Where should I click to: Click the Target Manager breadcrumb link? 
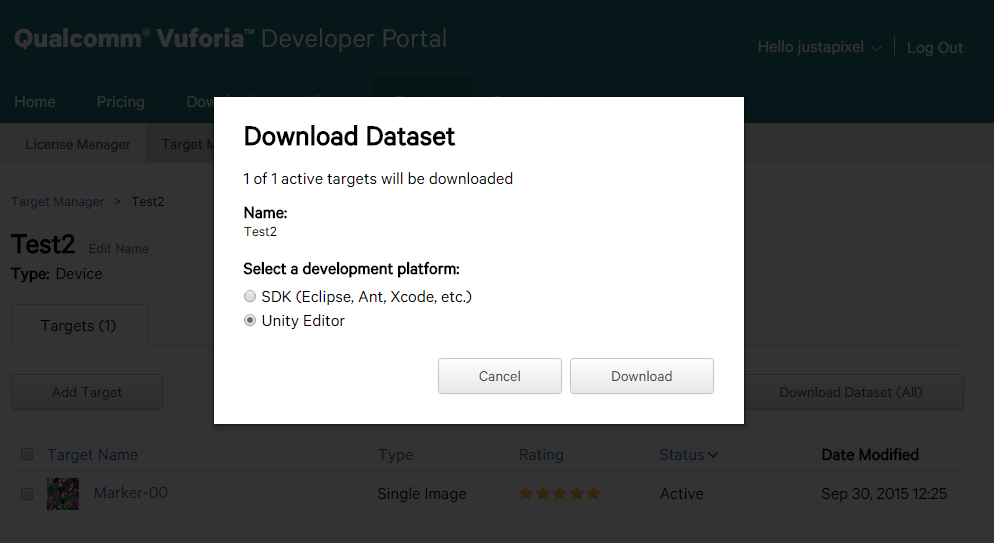tap(58, 202)
